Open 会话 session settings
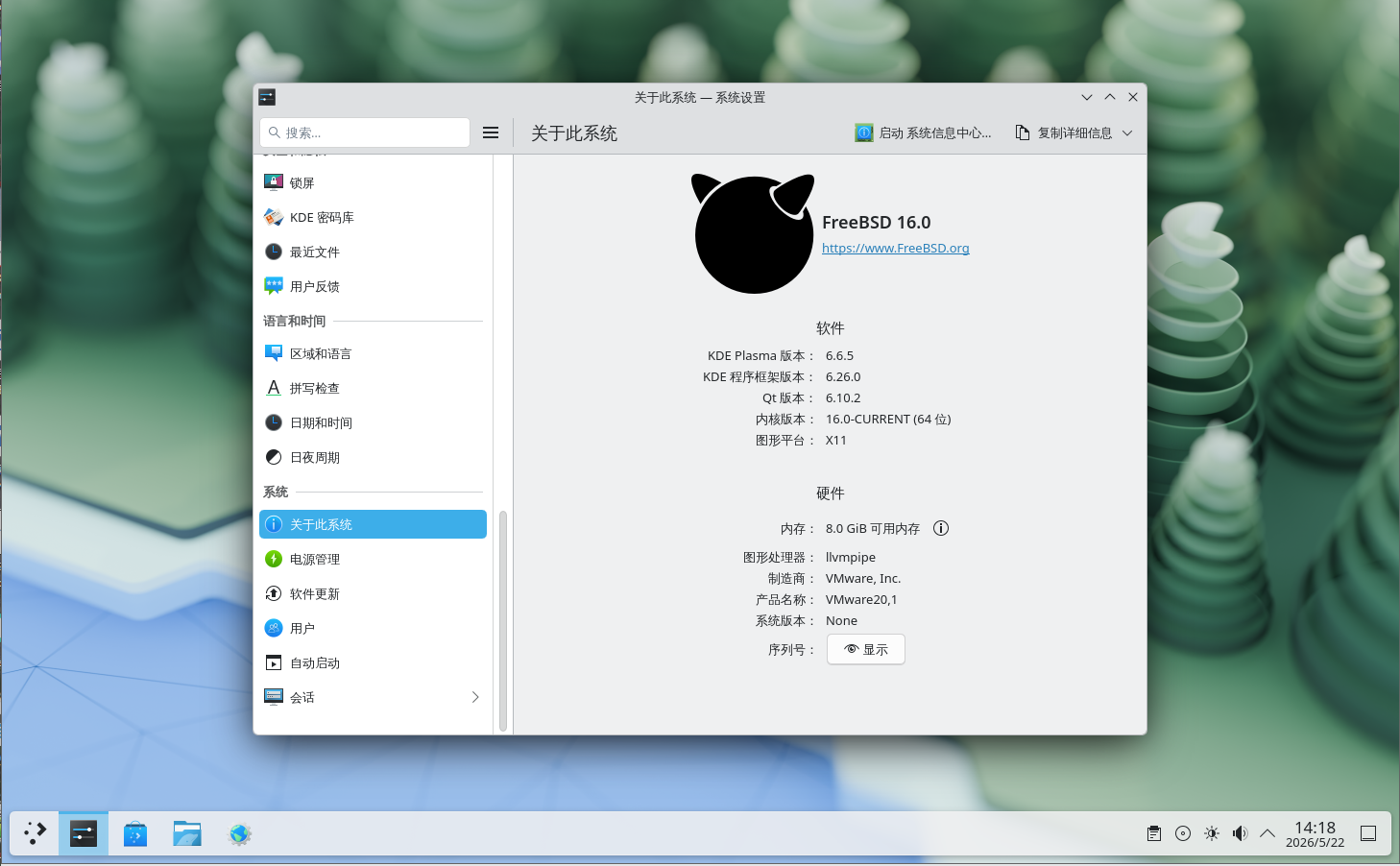Screen dimensions: 1400x866 pos(373,697)
